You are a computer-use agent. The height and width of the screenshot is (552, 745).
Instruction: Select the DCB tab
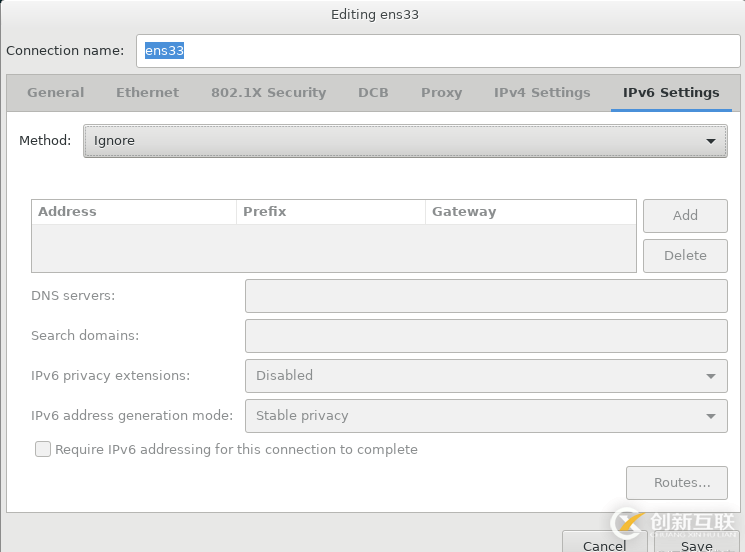(373, 93)
